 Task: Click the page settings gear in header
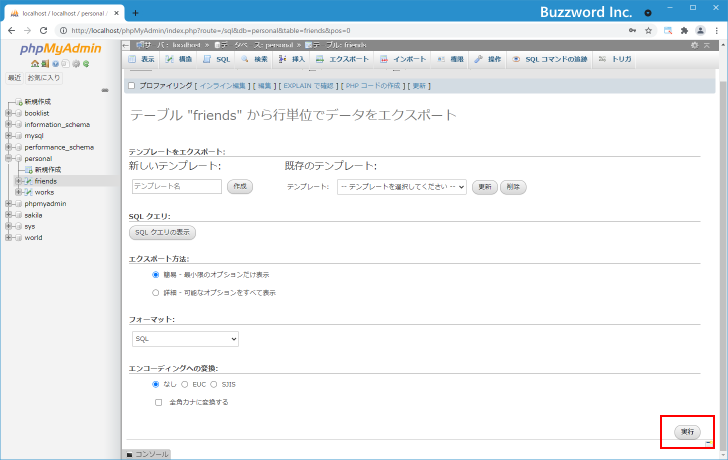(x=695, y=45)
